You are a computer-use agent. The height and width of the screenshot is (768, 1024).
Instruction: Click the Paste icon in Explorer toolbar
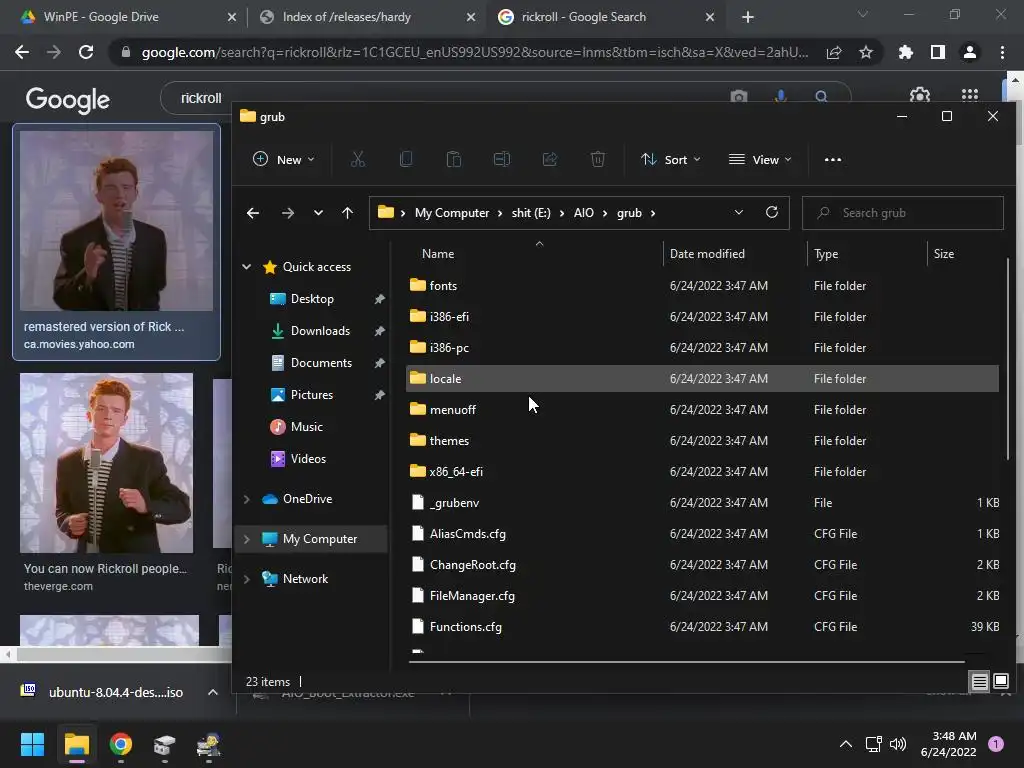pos(454,159)
